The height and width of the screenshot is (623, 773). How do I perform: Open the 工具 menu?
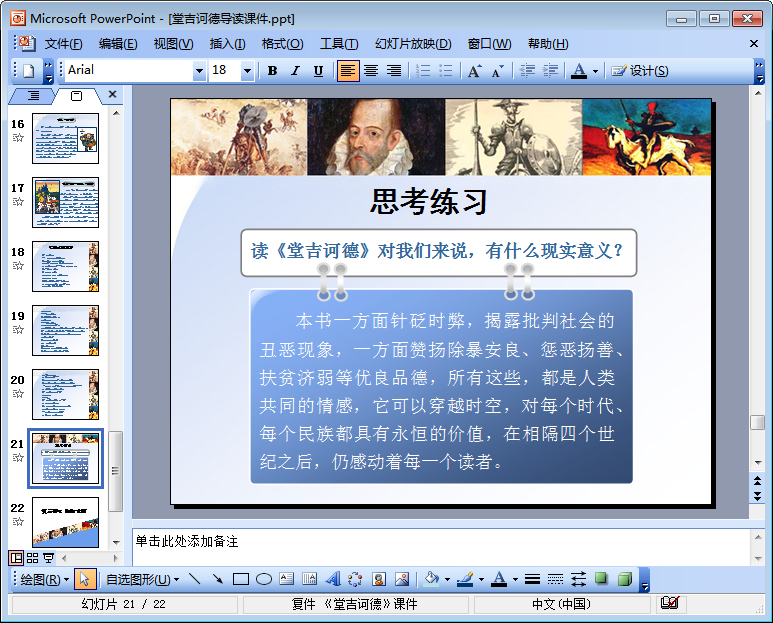coord(339,44)
